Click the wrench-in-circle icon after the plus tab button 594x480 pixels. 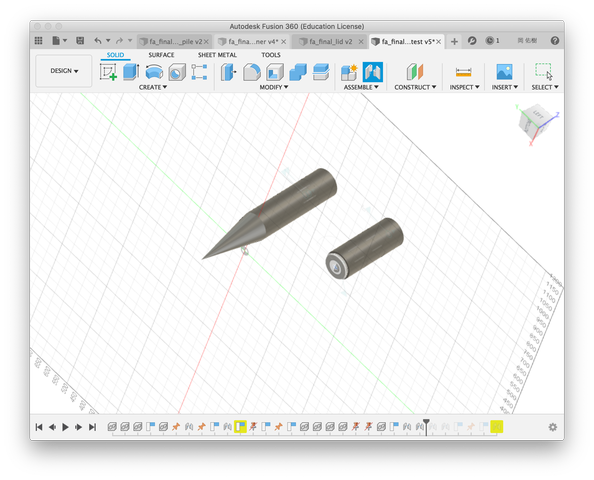pos(472,41)
